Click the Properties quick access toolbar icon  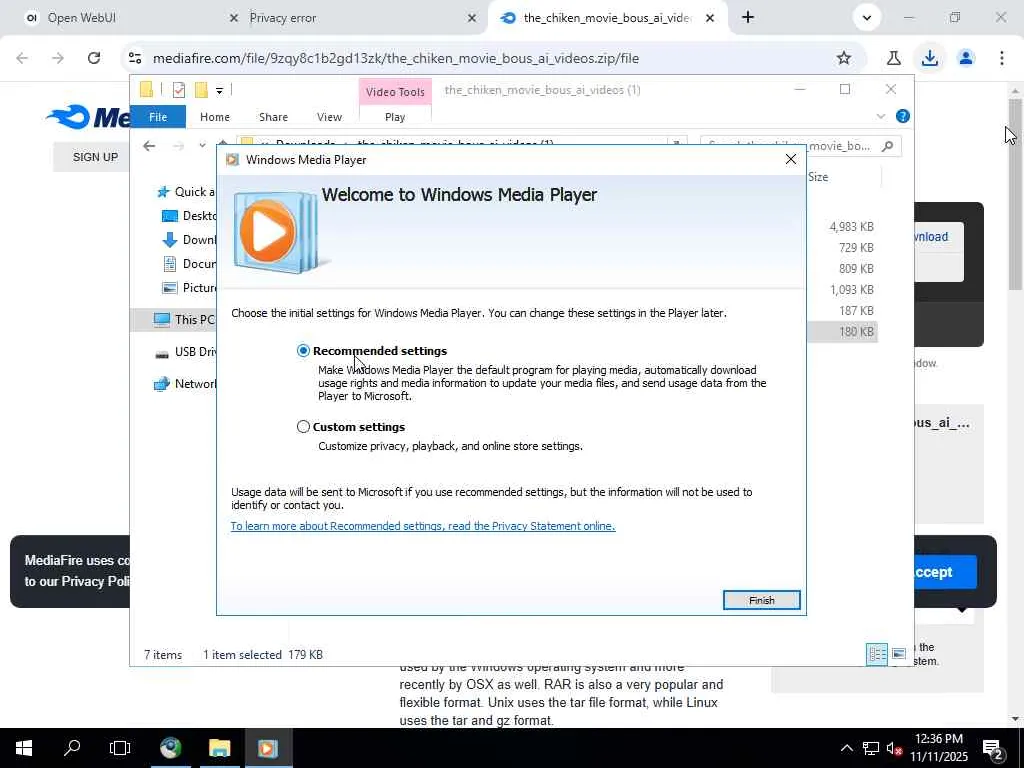tap(179, 90)
